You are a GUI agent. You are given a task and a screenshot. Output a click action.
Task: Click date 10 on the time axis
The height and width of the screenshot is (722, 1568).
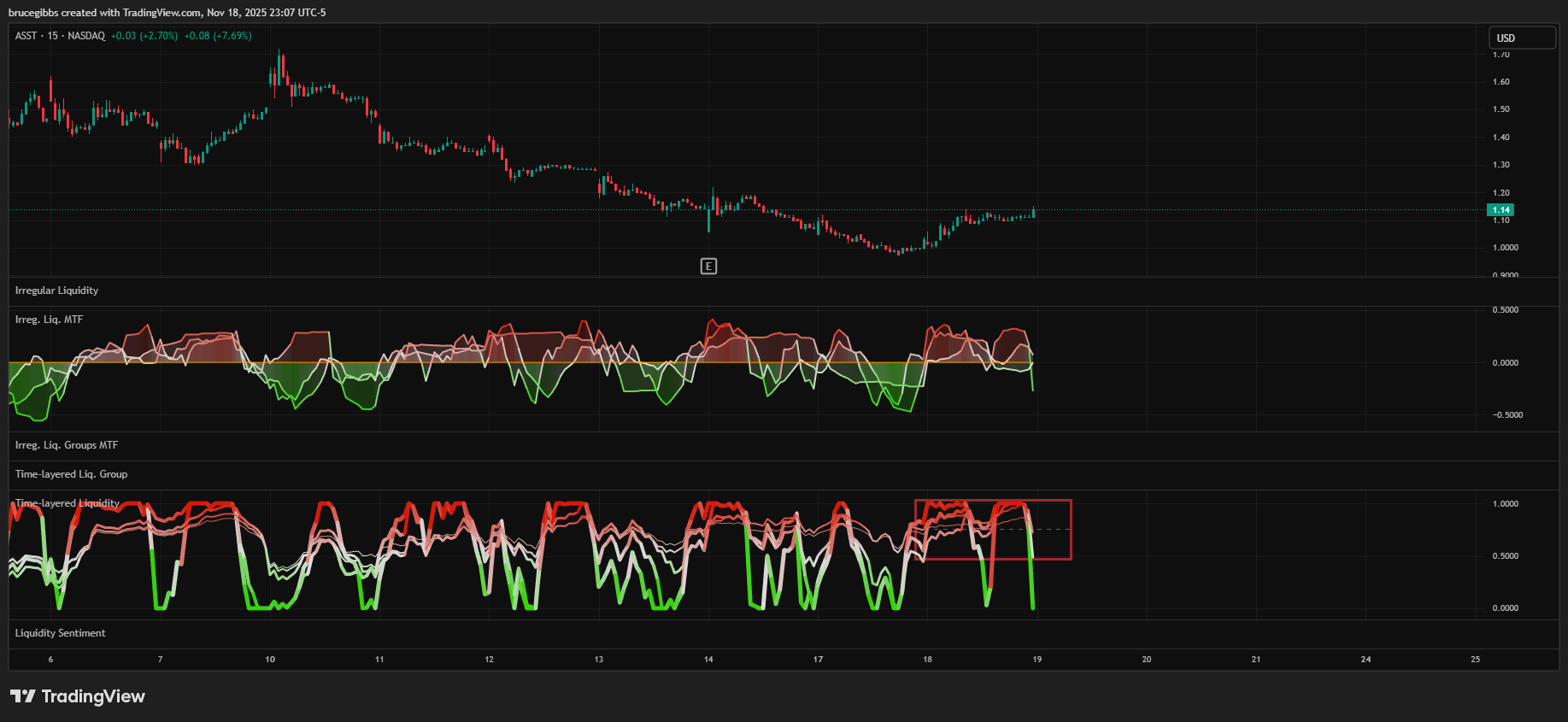[x=270, y=660]
